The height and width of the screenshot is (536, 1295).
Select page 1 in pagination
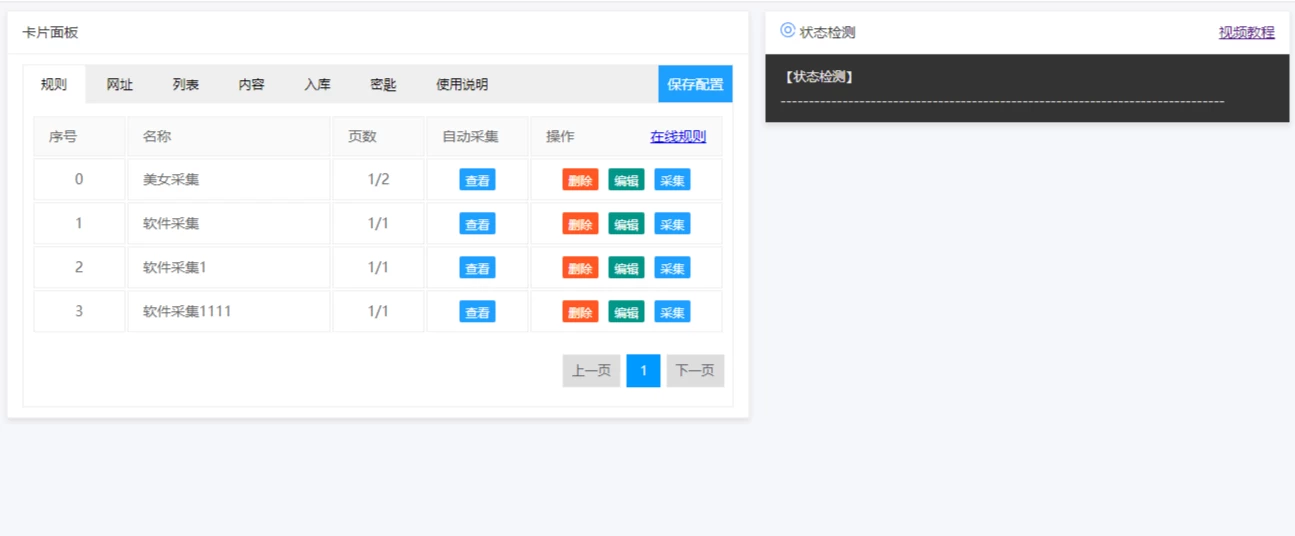[x=643, y=371]
